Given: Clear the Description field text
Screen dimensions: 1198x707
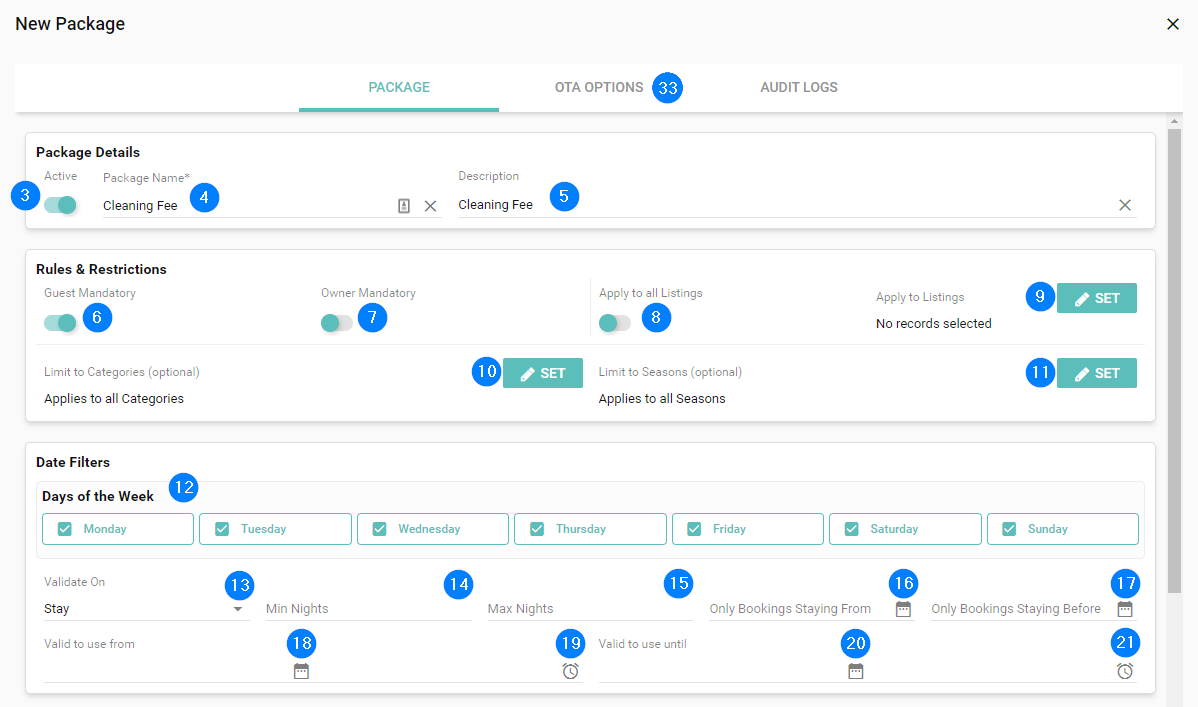Looking at the screenshot, I should pos(1125,205).
